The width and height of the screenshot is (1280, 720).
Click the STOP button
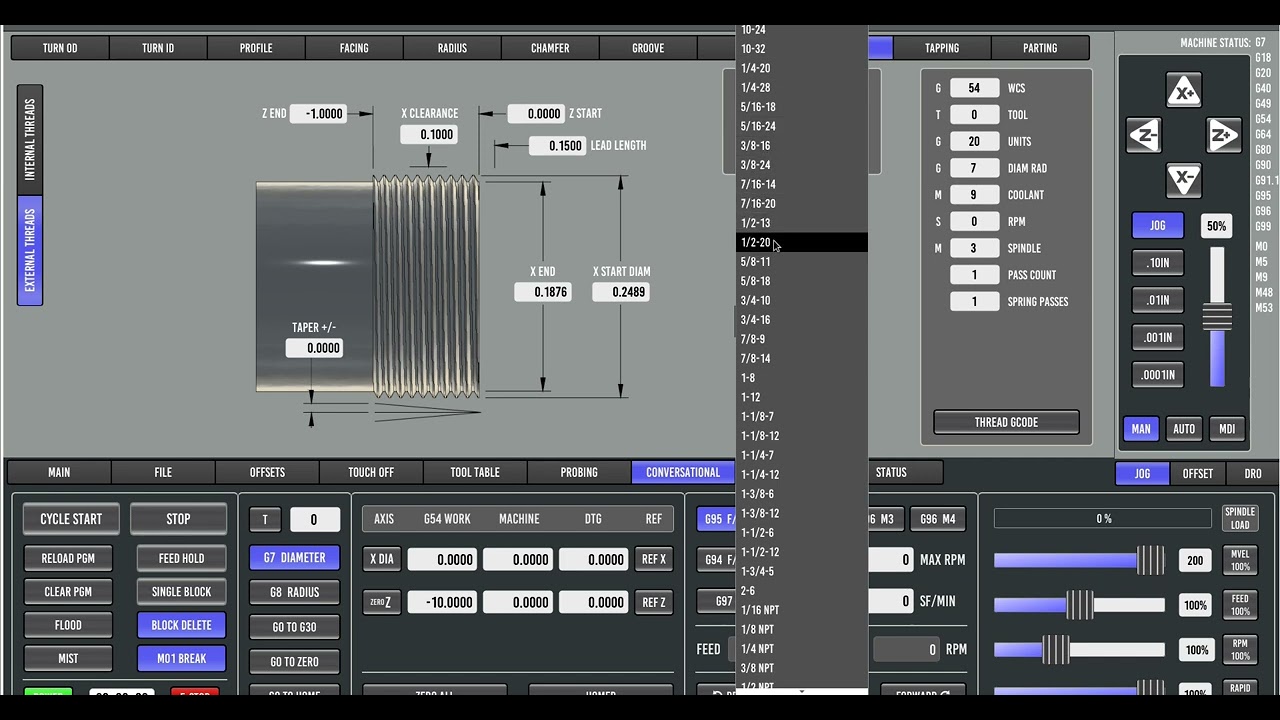coord(178,519)
